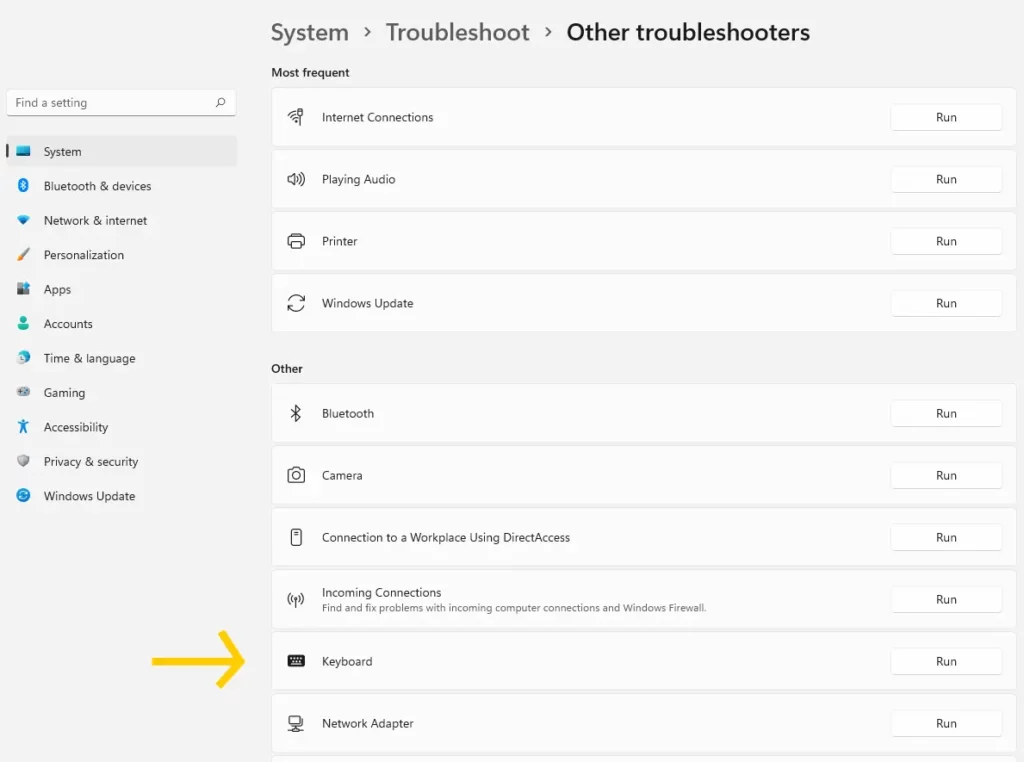1024x762 pixels.
Task: Run the DirectAccess workplace connection troubleshooter
Action: tap(946, 537)
